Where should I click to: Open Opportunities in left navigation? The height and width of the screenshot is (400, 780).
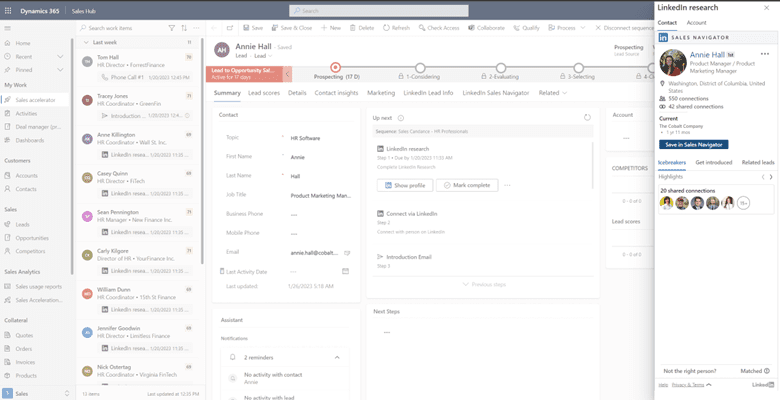[32, 238]
